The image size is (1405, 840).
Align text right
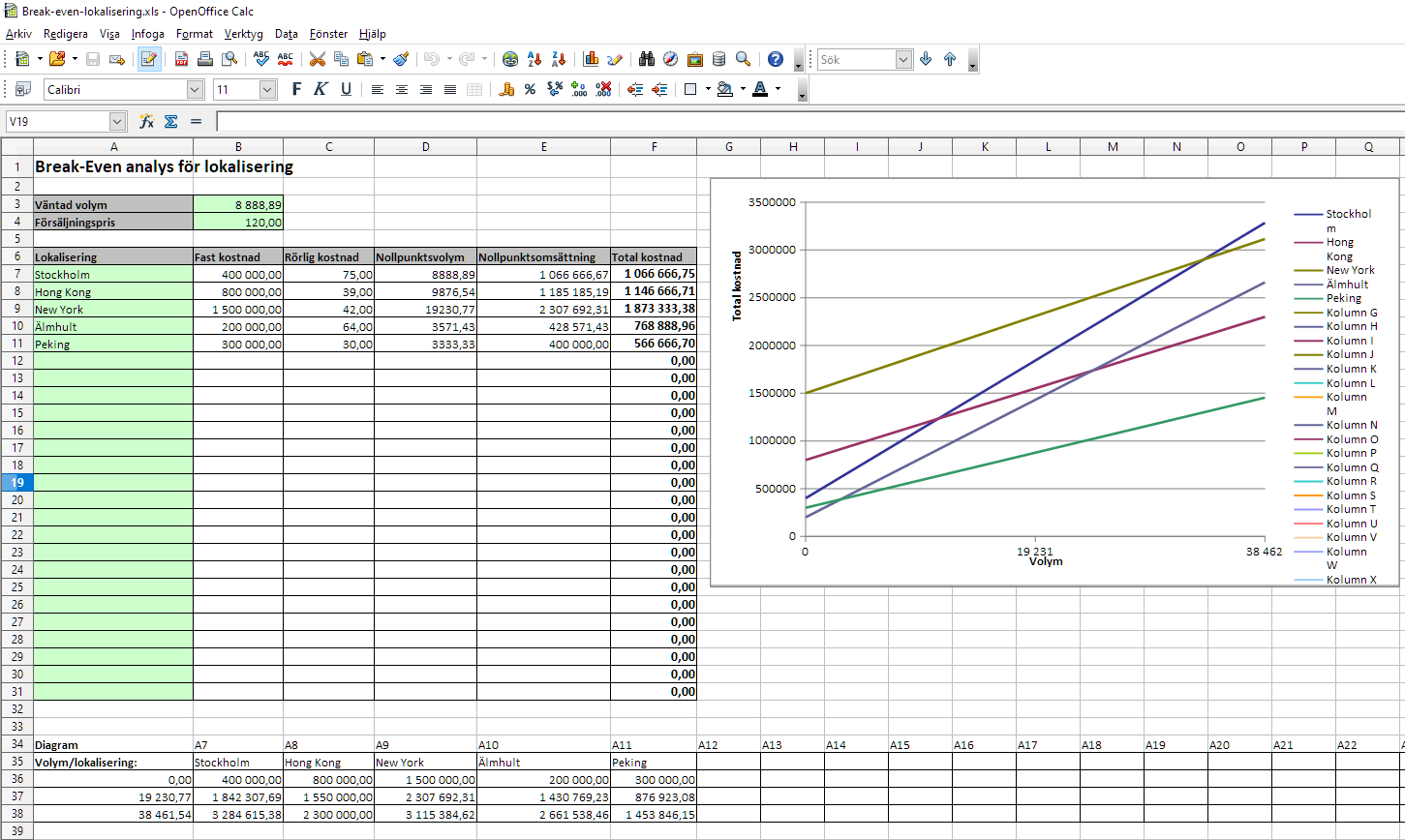coord(426,89)
